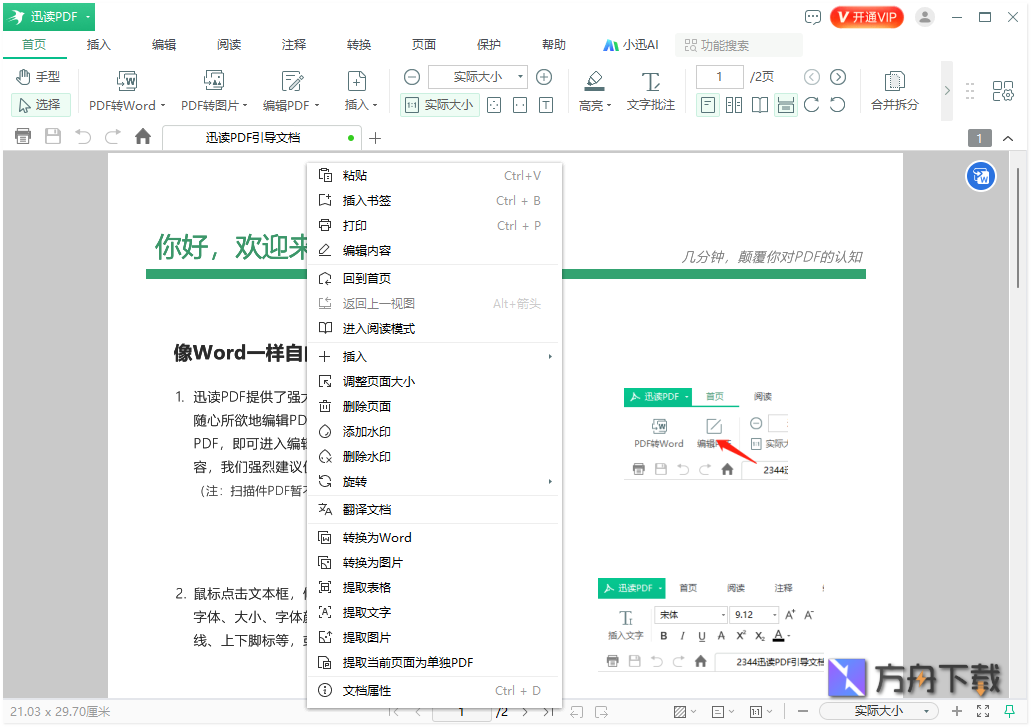Click the status bar zoom out minus
This screenshot has height=727, width=1031.
pyautogui.click(x=803, y=711)
